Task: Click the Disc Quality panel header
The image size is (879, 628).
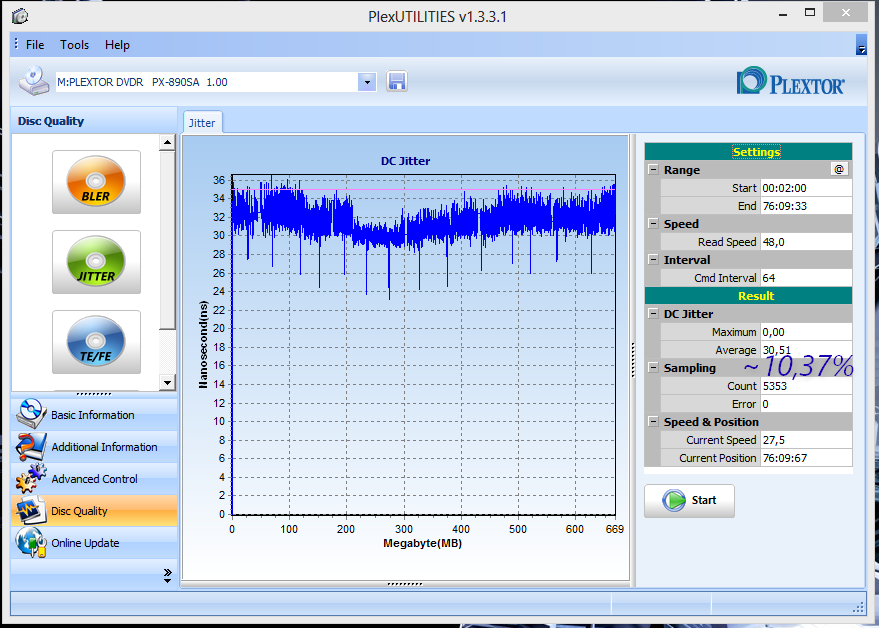Action: pos(94,121)
